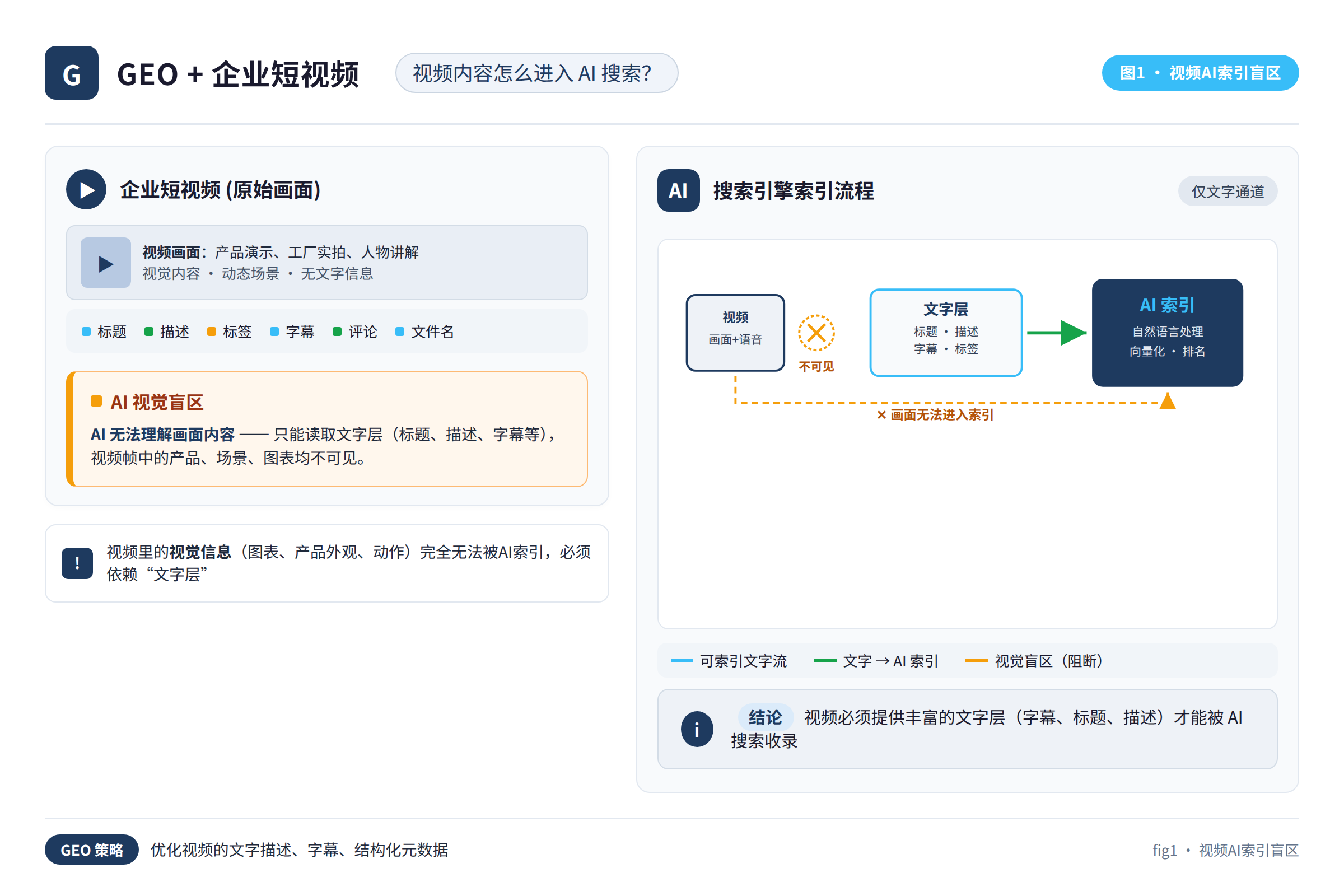Click the AI 视觉盲区 heading text

157,402
